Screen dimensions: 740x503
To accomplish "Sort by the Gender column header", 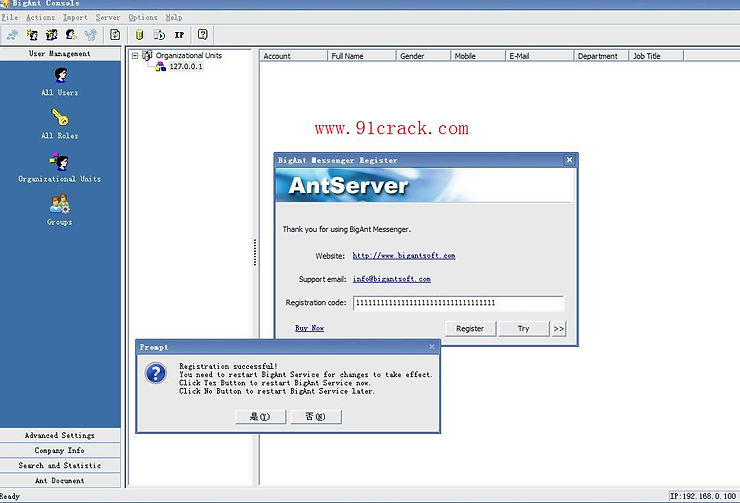I will click(423, 56).
